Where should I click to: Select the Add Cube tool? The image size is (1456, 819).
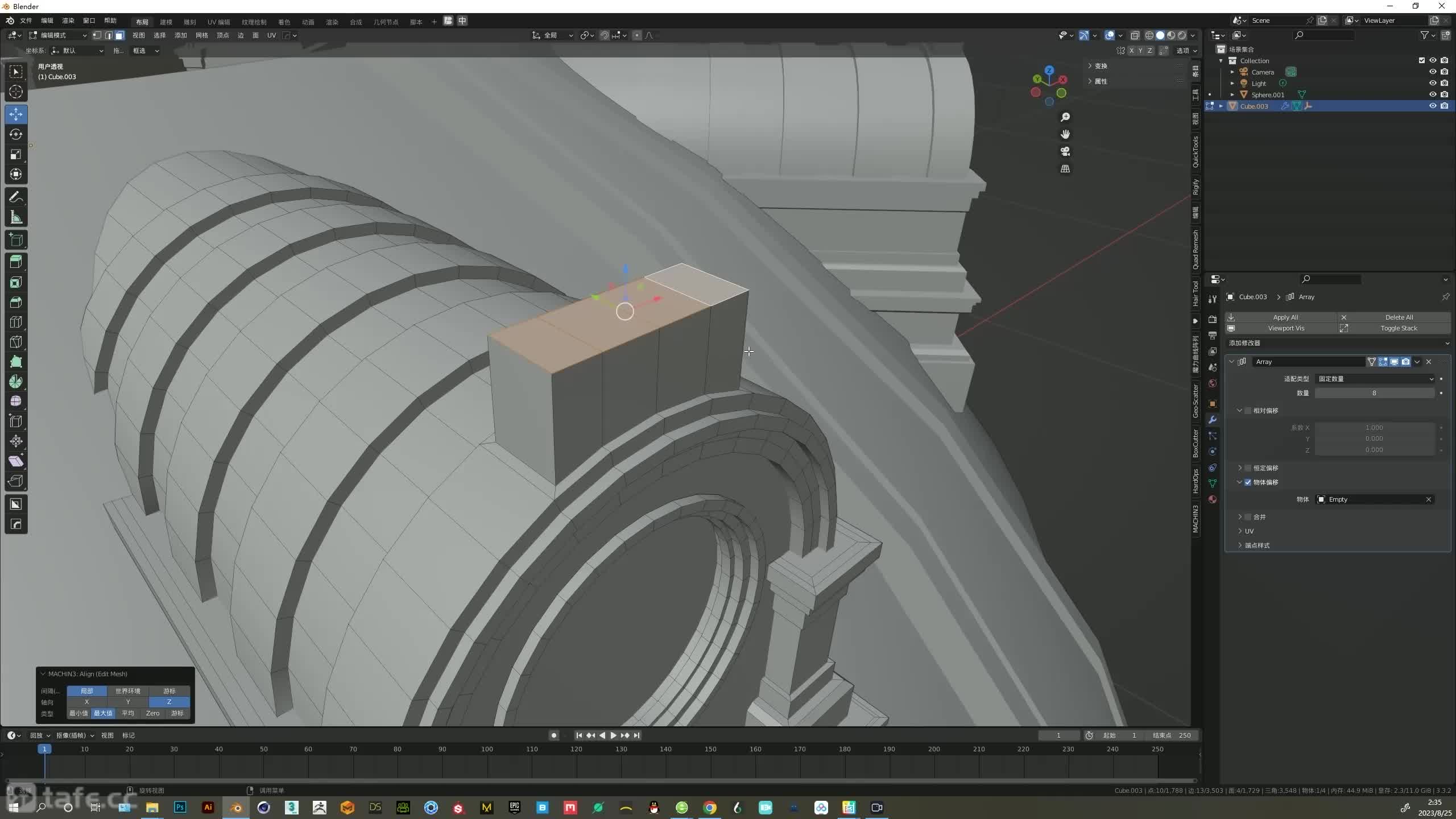16,240
